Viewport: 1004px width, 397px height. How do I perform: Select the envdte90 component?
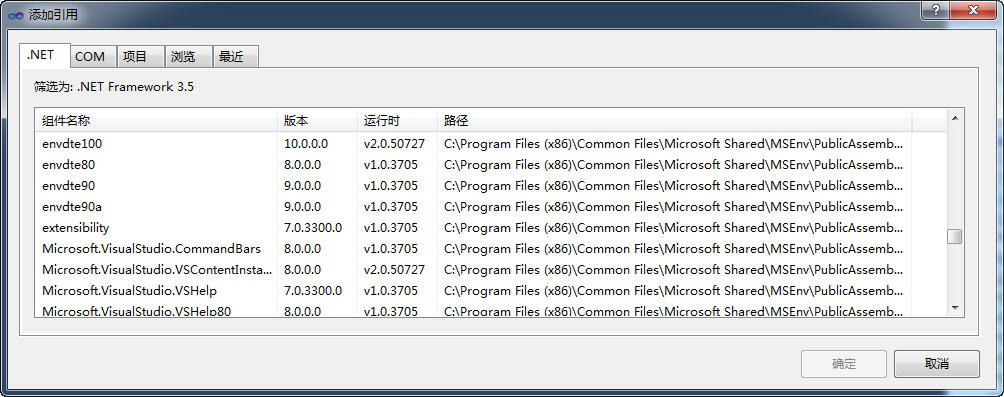click(490, 186)
